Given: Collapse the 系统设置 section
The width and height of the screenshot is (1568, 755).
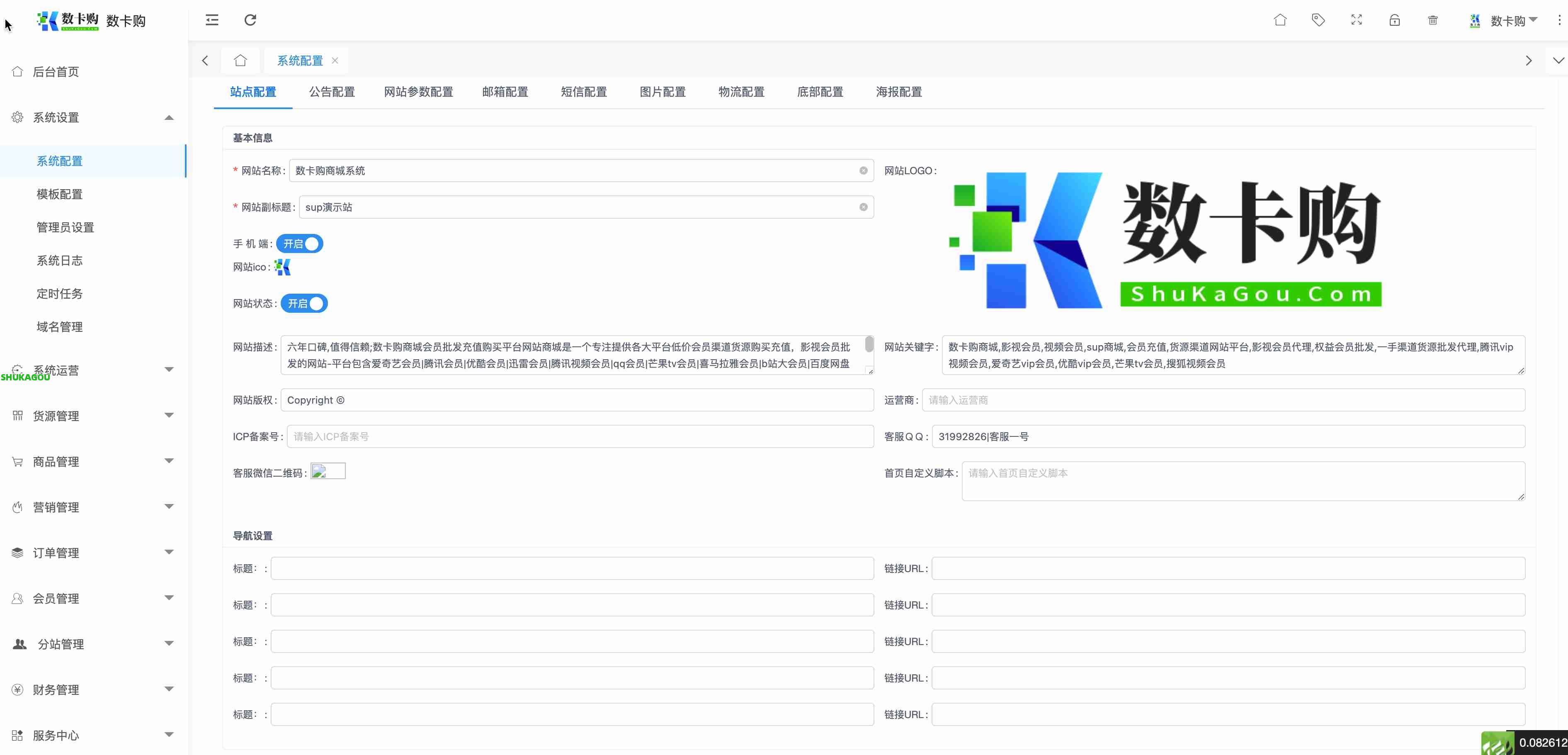Looking at the screenshot, I should (170, 117).
